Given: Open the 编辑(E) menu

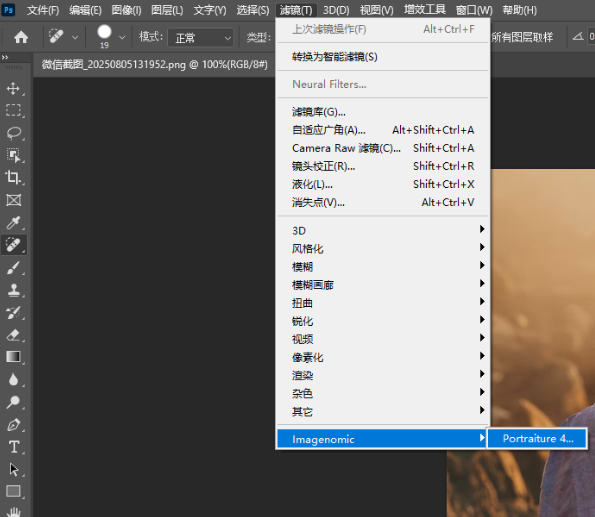Looking at the screenshot, I should coord(85,10).
